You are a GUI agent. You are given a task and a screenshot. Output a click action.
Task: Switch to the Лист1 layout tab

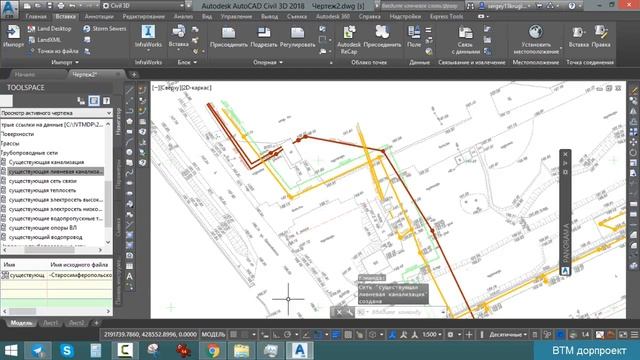pos(51,323)
